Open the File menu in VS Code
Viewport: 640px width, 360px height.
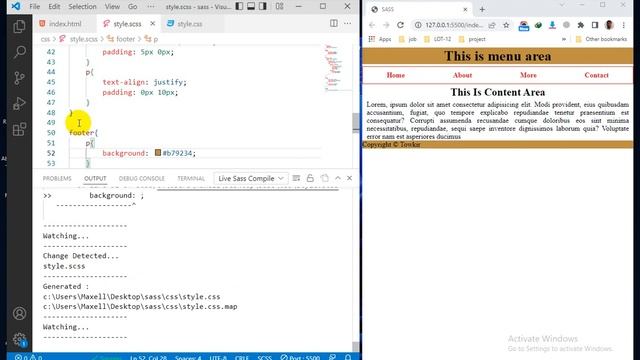[35, 7]
